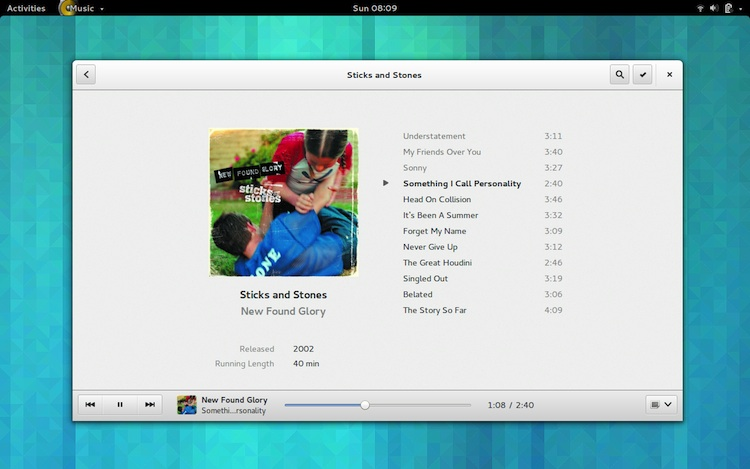Click the large Sticks and Stones cover art

(x=284, y=202)
